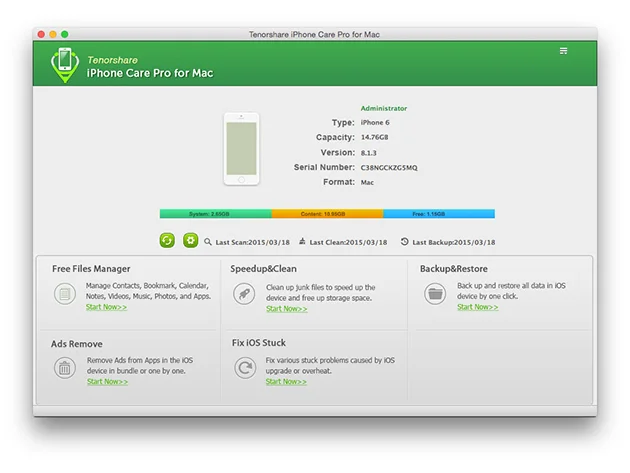Click the Speedup&Clean rocket icon
Image resolution: width=630 pixels, height=473 pixels.
pos(244,294)
